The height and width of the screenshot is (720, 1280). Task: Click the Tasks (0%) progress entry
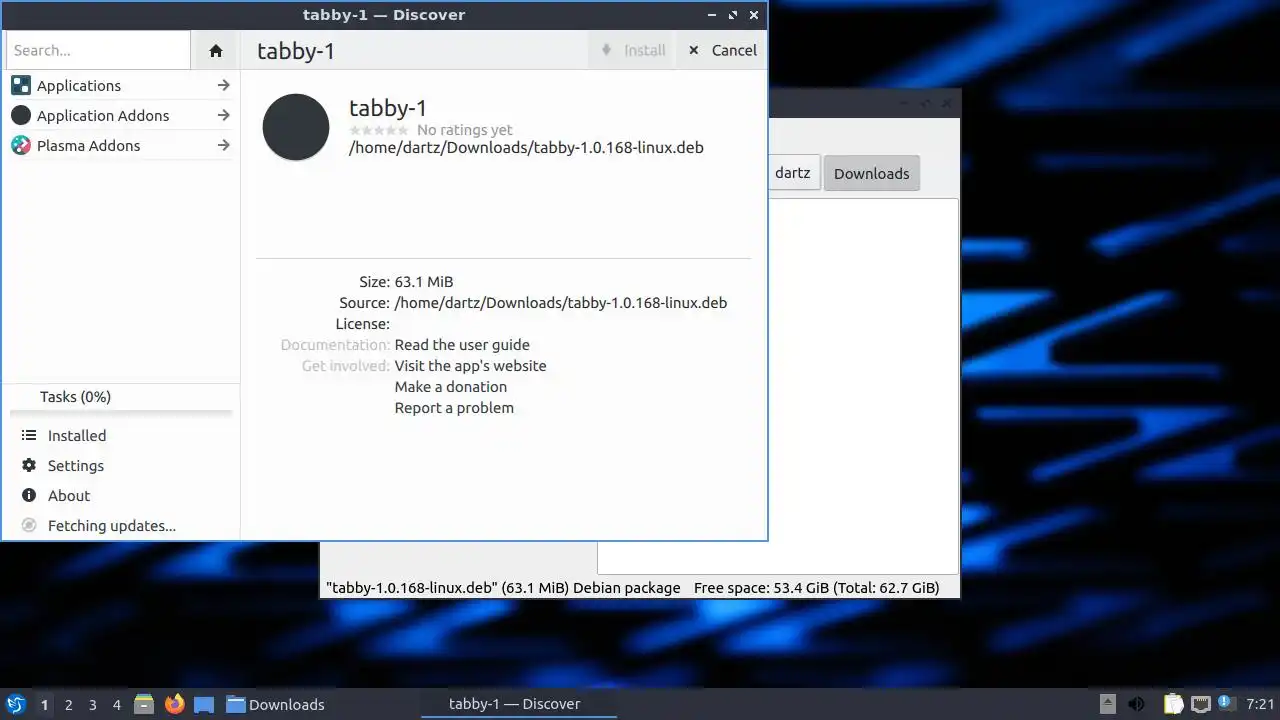pos(121,397)
